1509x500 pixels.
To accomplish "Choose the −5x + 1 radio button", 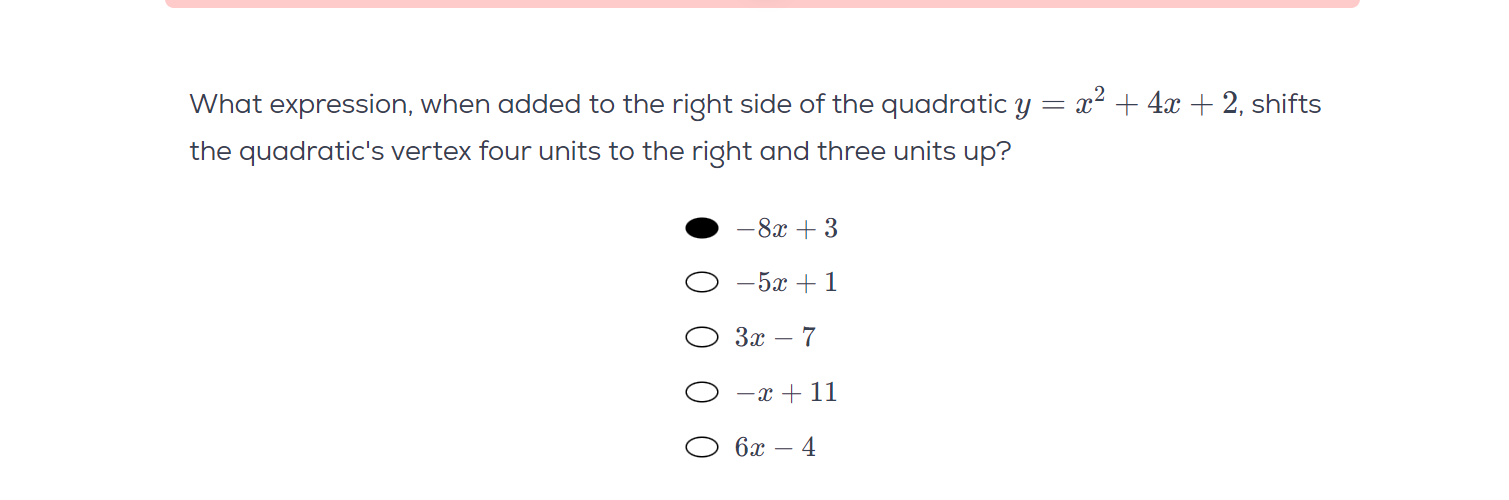I will [702, 283].
